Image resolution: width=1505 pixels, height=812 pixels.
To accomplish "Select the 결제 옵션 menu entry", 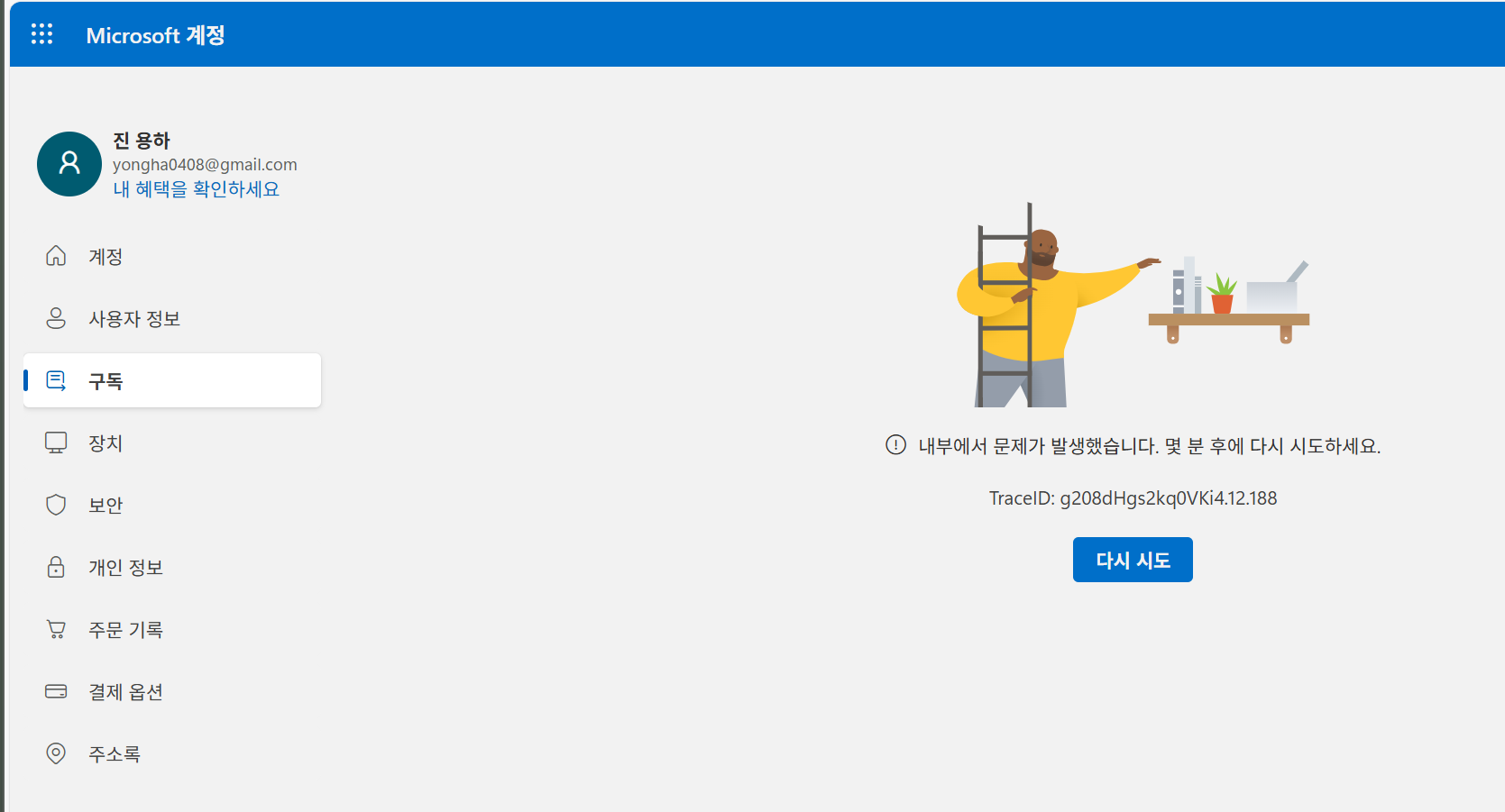I will pyautogui.click(x=125, y=691).
